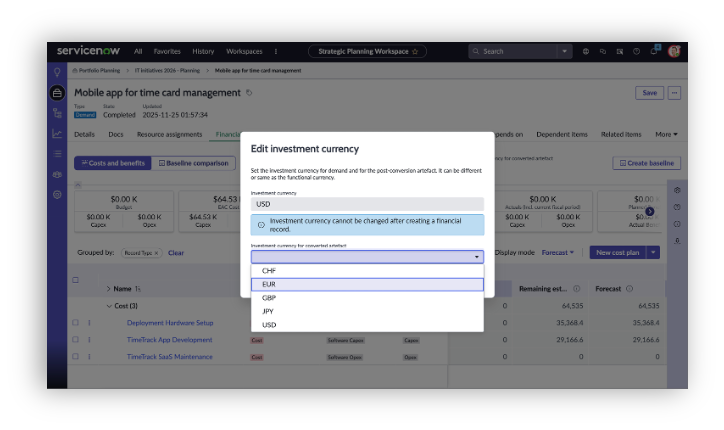Switch to the Related items tab
724x430 pixels.
pos(621,134)
